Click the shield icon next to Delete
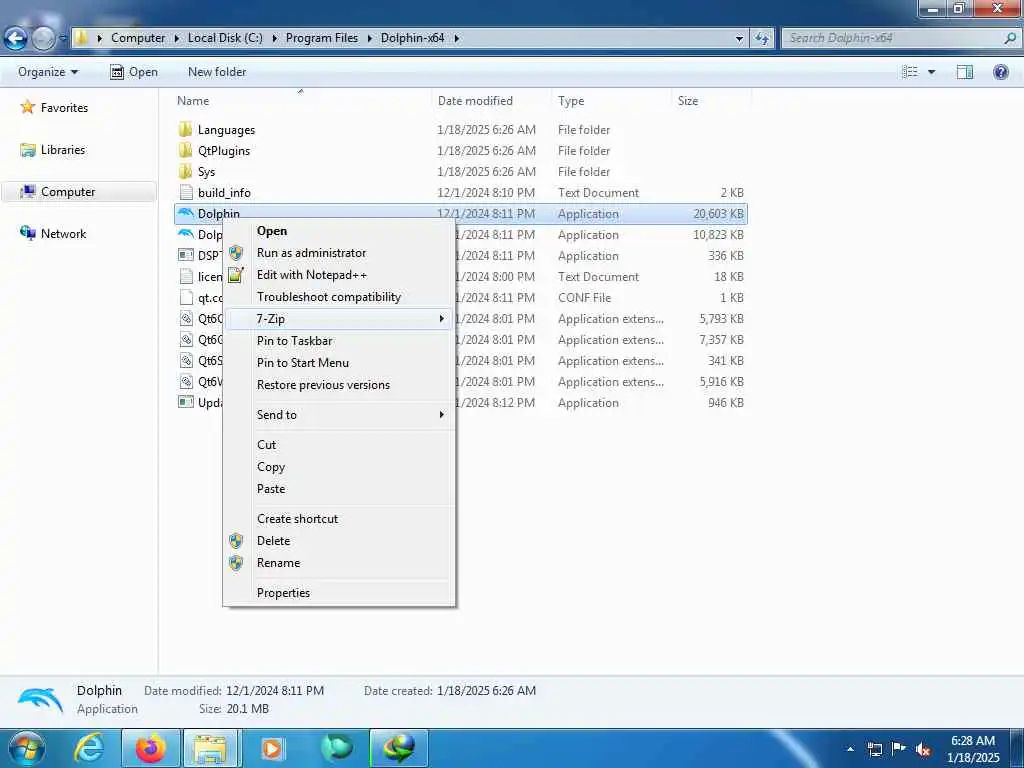The image size is (1024, 768). (236, 541)
